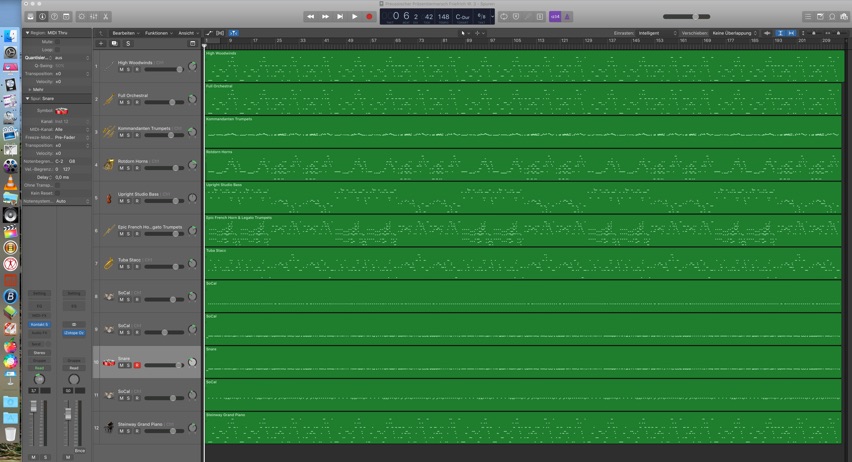Toggle the Flex view button

click(220, 33)
